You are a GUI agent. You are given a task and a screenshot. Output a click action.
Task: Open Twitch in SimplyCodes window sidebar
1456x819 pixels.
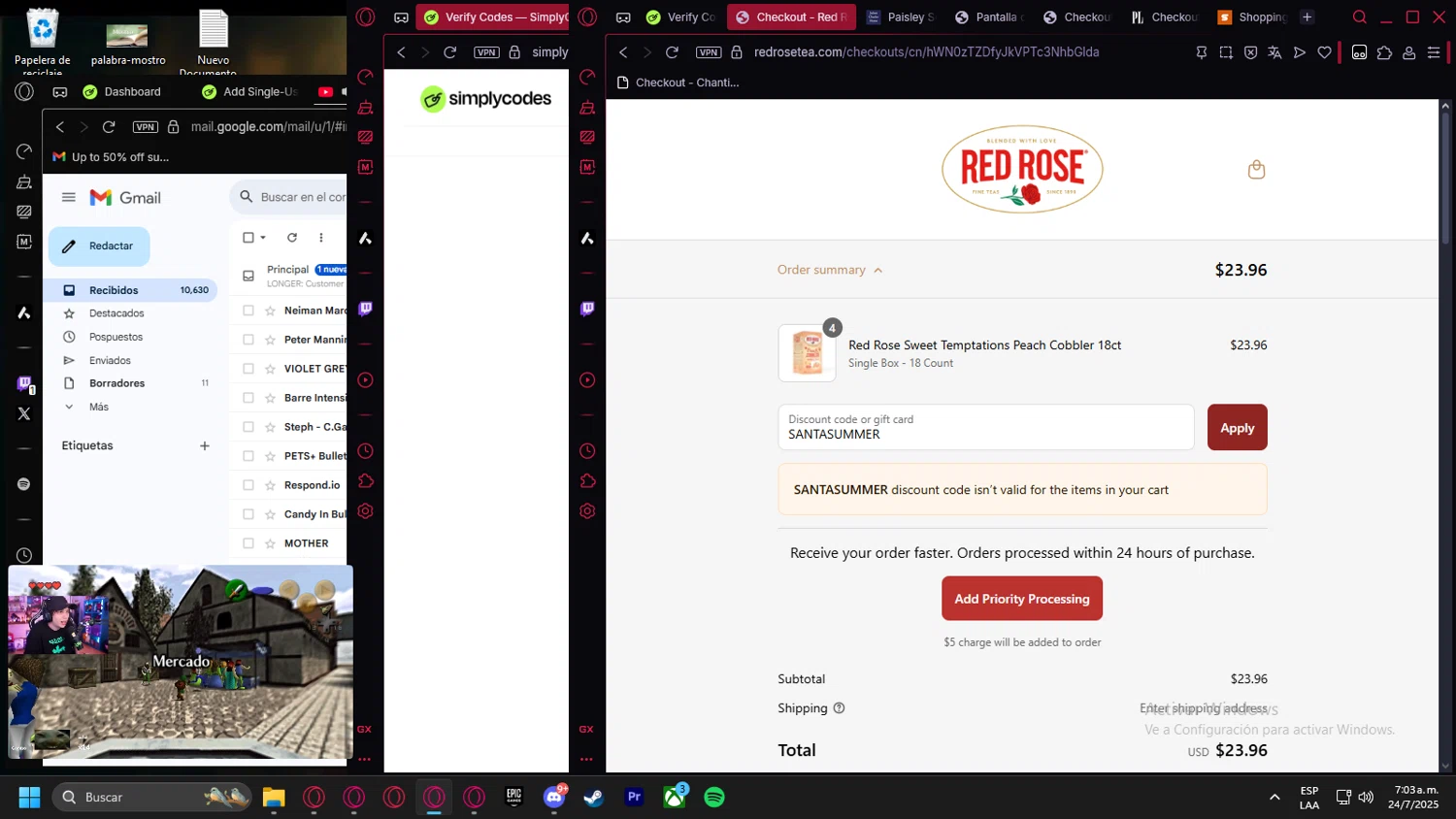(365, 309)
